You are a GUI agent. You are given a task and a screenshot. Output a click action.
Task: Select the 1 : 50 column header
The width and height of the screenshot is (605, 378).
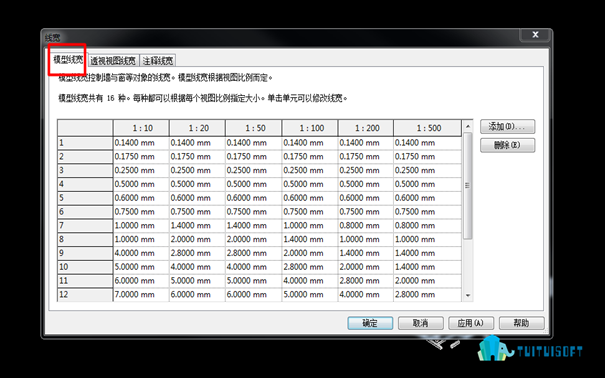pos(253,128)
